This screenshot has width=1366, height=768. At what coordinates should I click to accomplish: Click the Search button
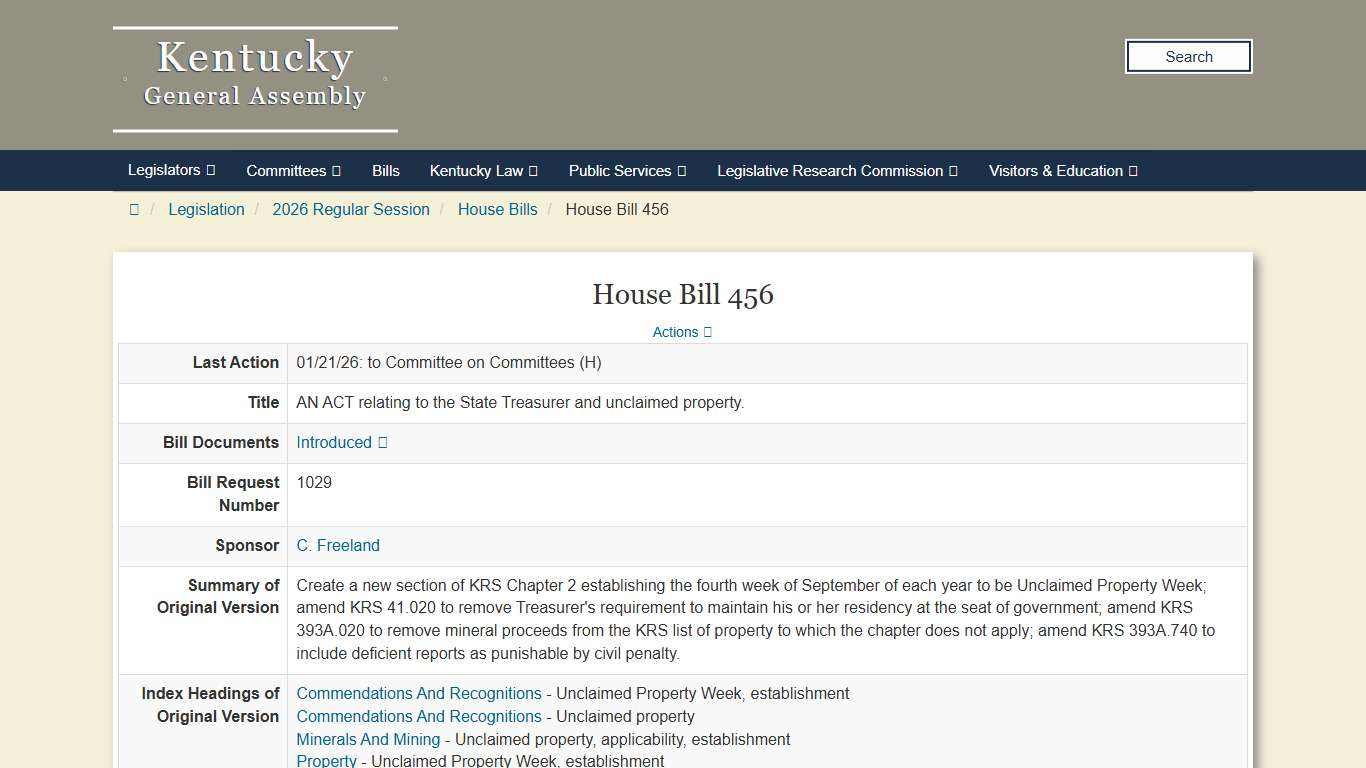1188,57
